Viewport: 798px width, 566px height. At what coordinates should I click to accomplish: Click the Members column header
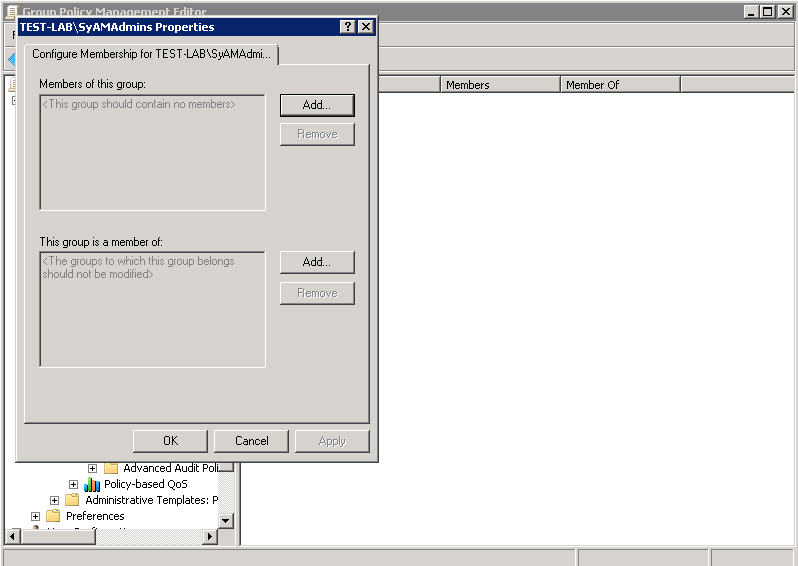pyautogui.click(x=500, y=85)
